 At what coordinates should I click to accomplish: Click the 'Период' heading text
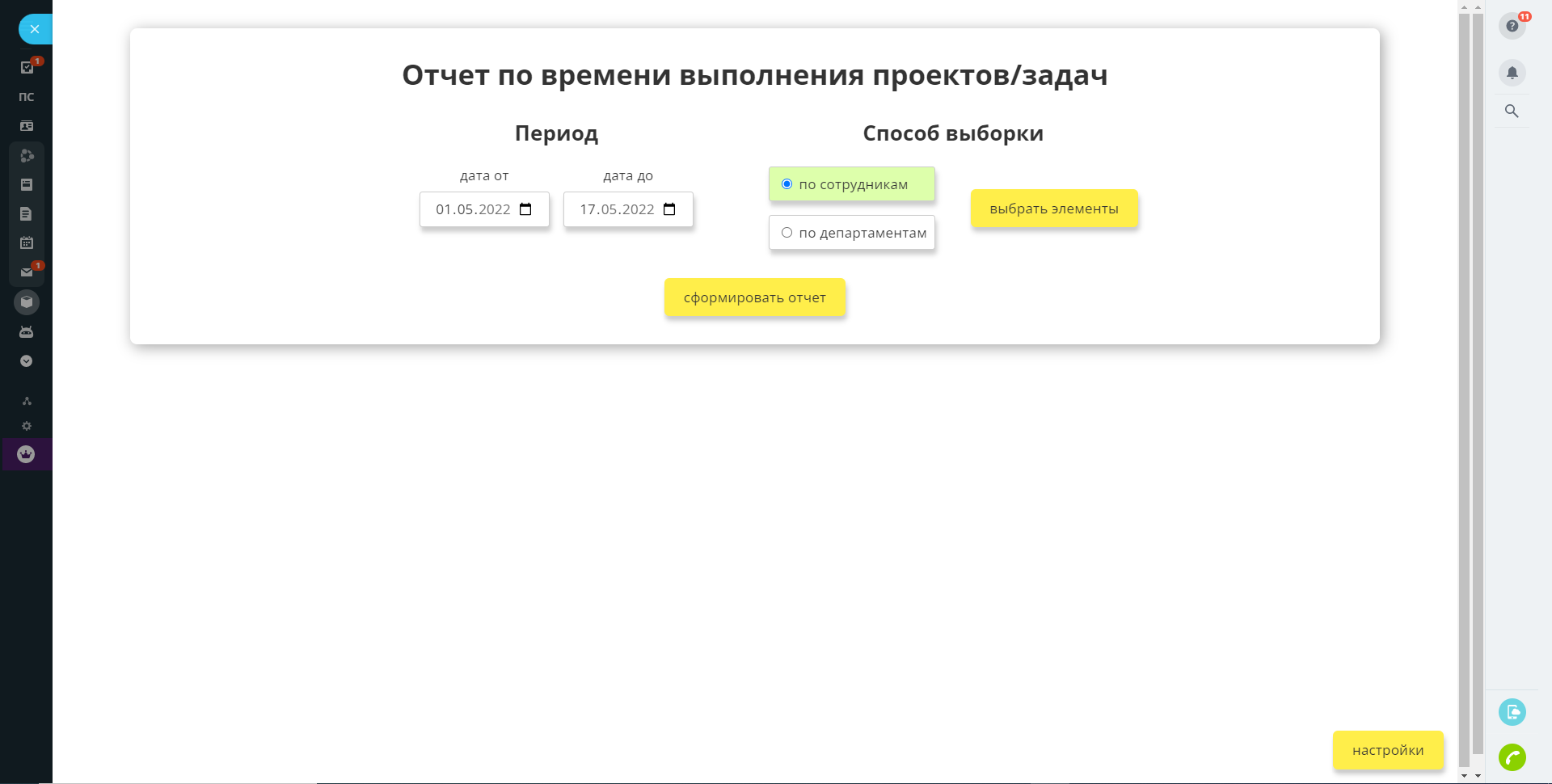[557, 133]
